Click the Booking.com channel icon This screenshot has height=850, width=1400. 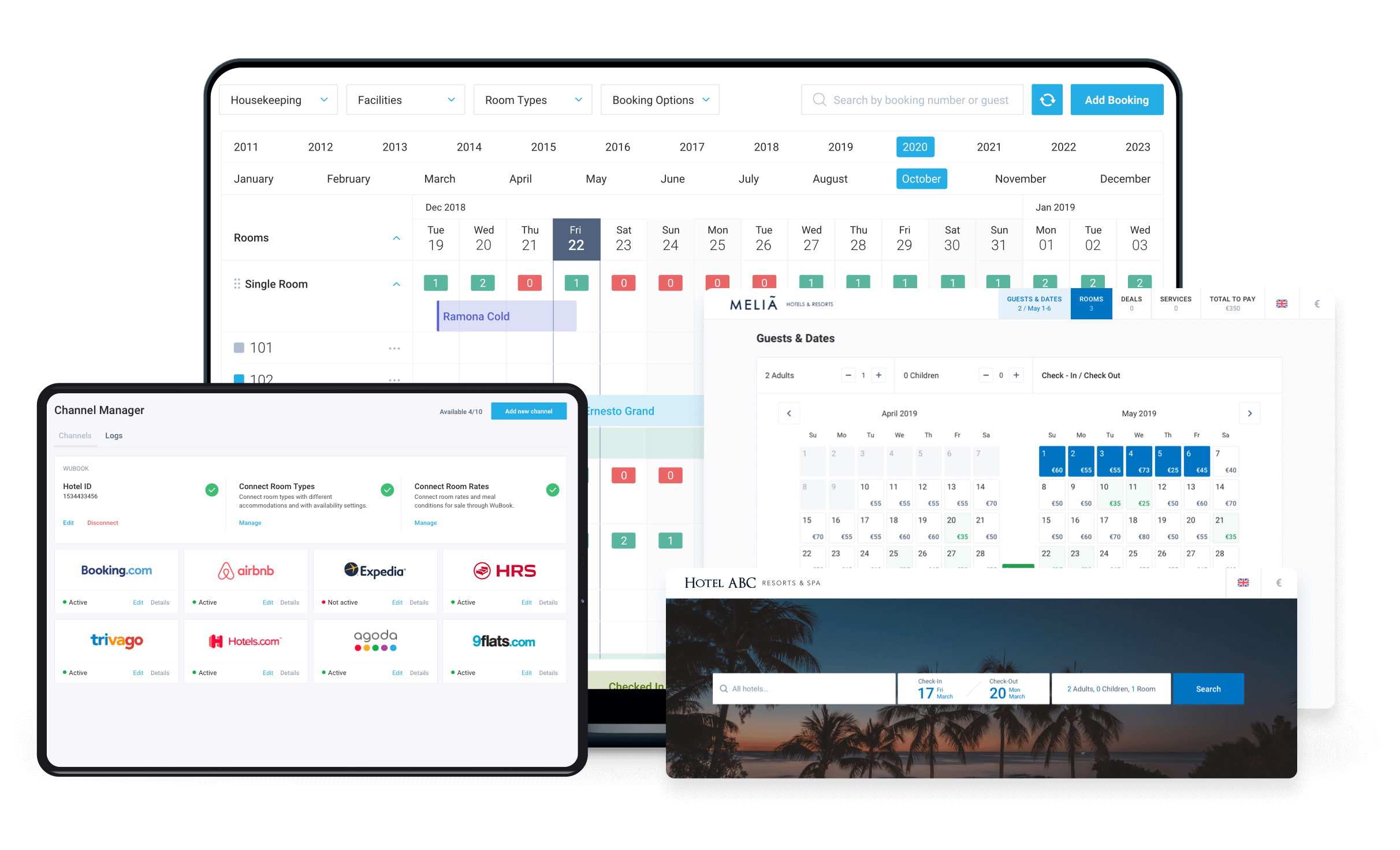click(116, 570)
